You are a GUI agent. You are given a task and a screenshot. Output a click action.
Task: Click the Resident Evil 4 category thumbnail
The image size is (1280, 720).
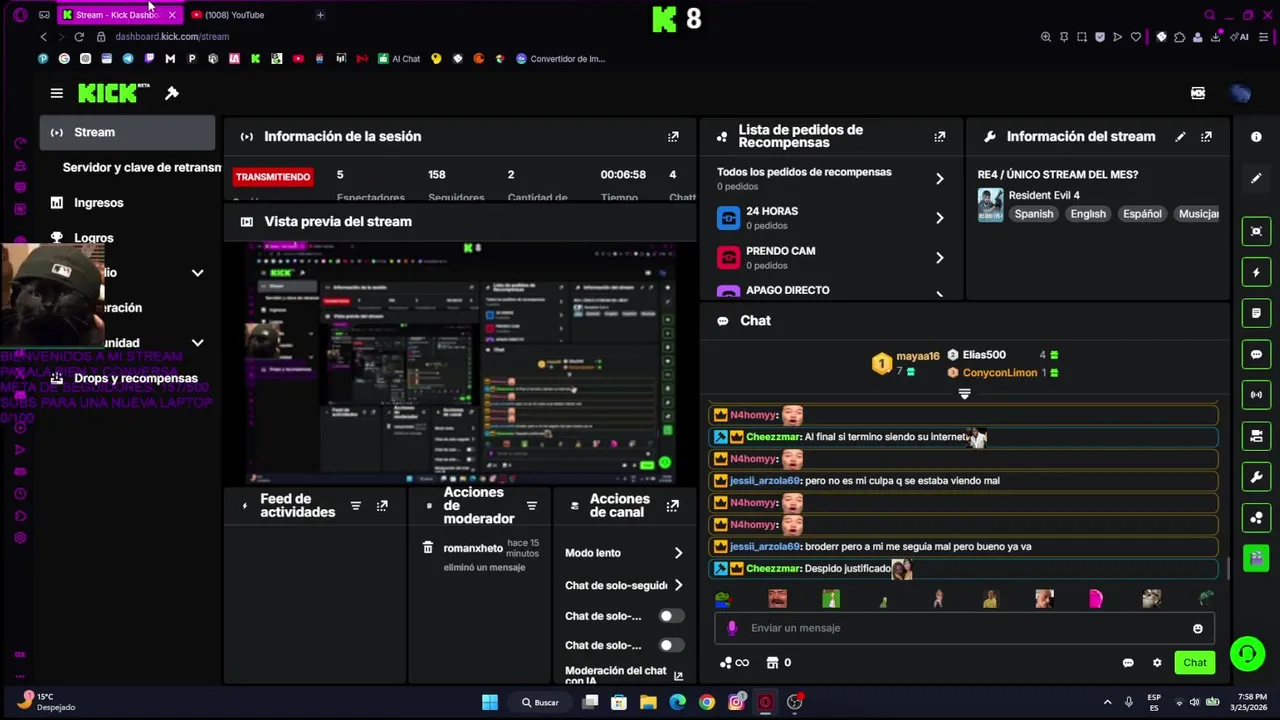(x=990, y=205)
